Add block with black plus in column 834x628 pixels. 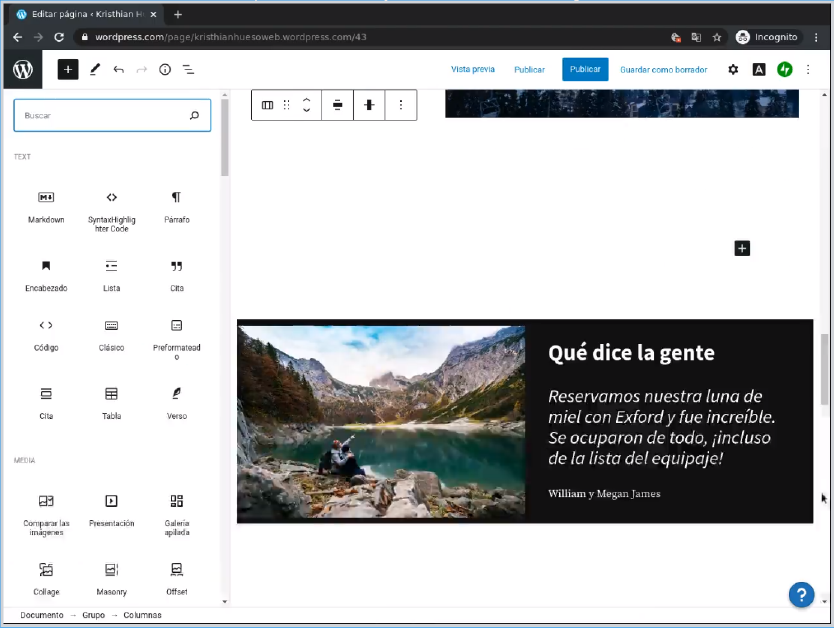click(742, 248)
